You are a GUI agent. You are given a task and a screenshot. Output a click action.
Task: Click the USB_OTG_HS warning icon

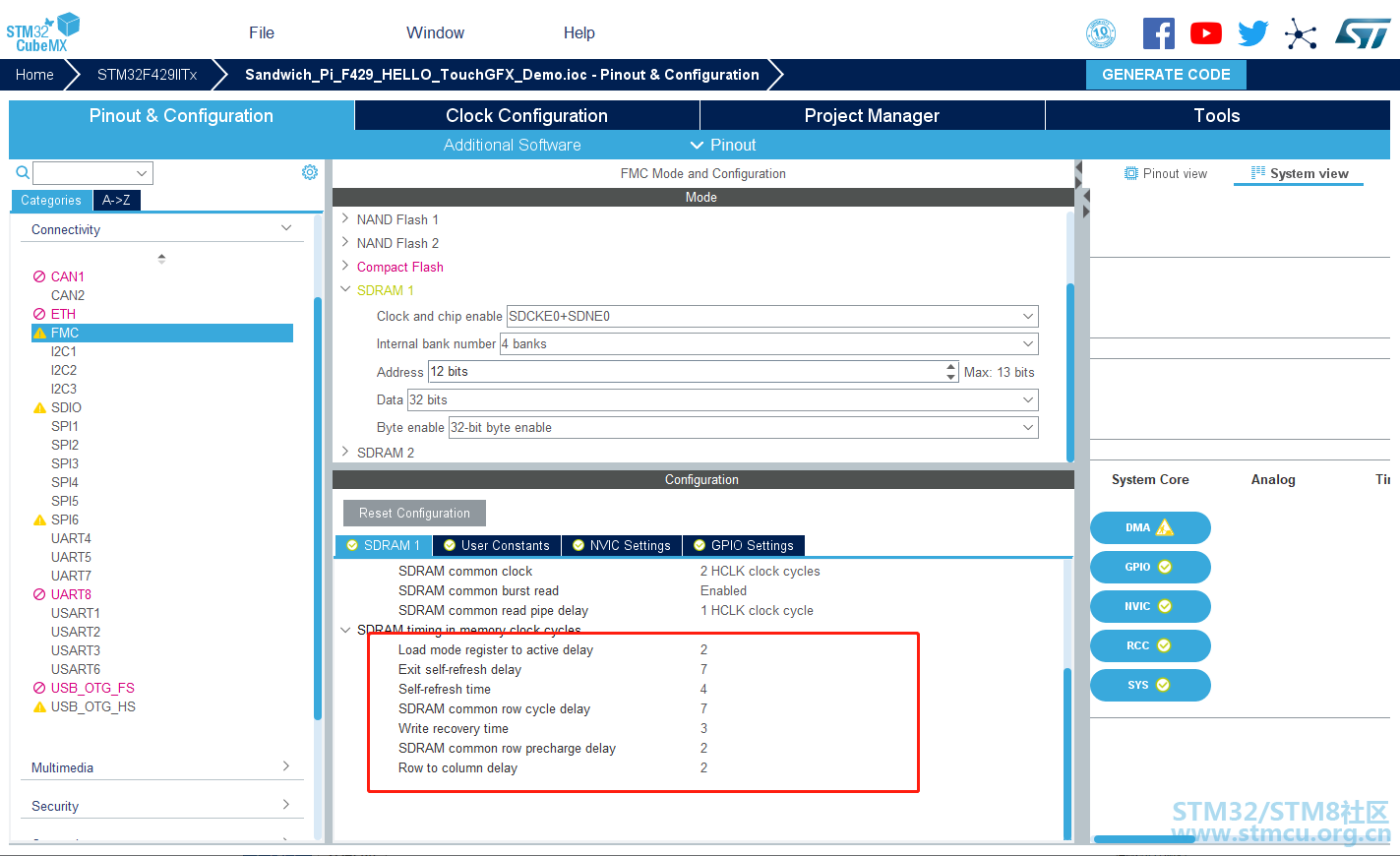pos(40,707)
